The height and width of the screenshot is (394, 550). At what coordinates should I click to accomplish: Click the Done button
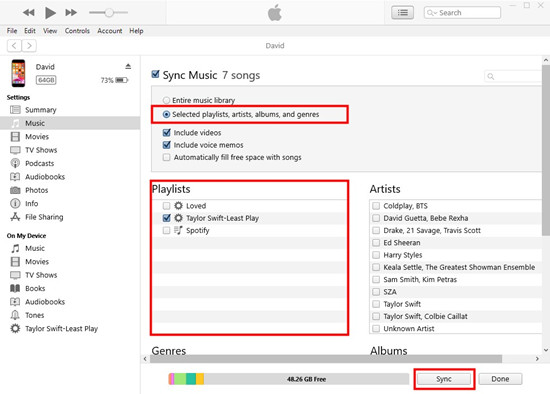tap(500, 379)
